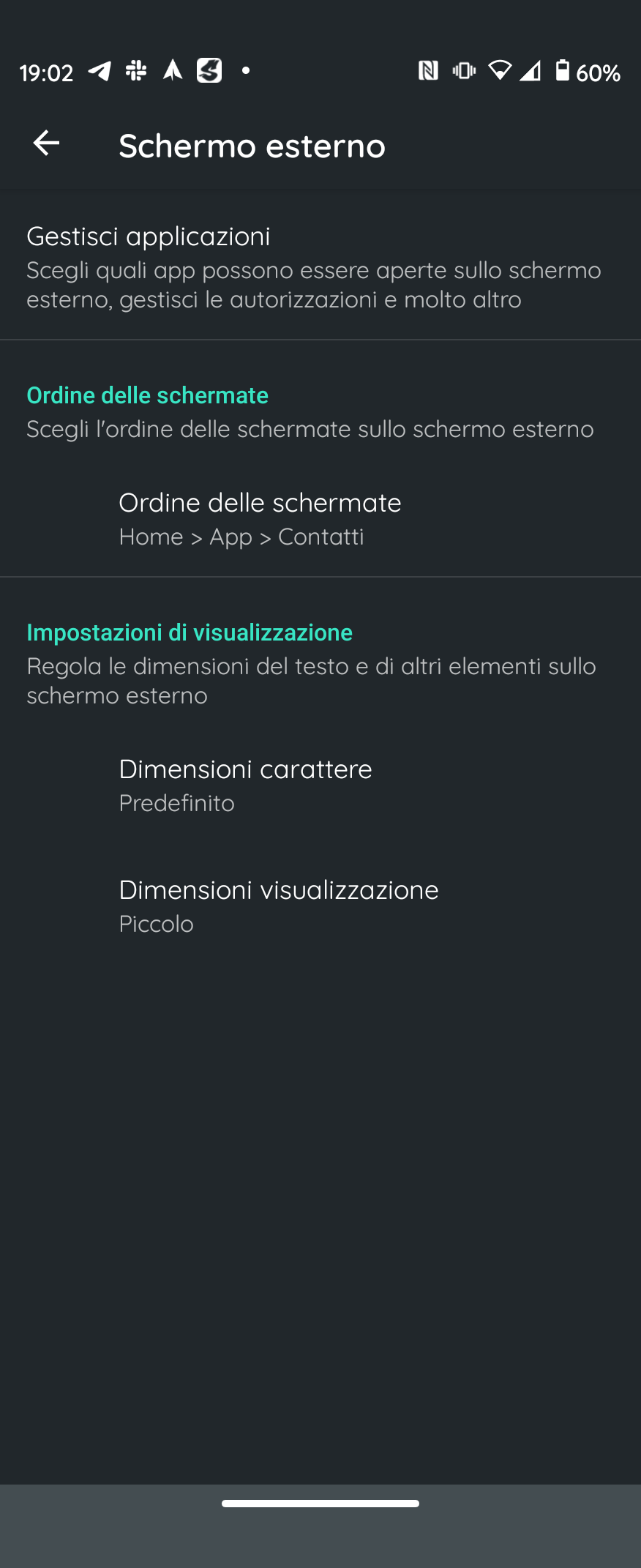641x1568 pixels.
Task: Tap the green Ordine delle schermate header
Action: [148, 395]
